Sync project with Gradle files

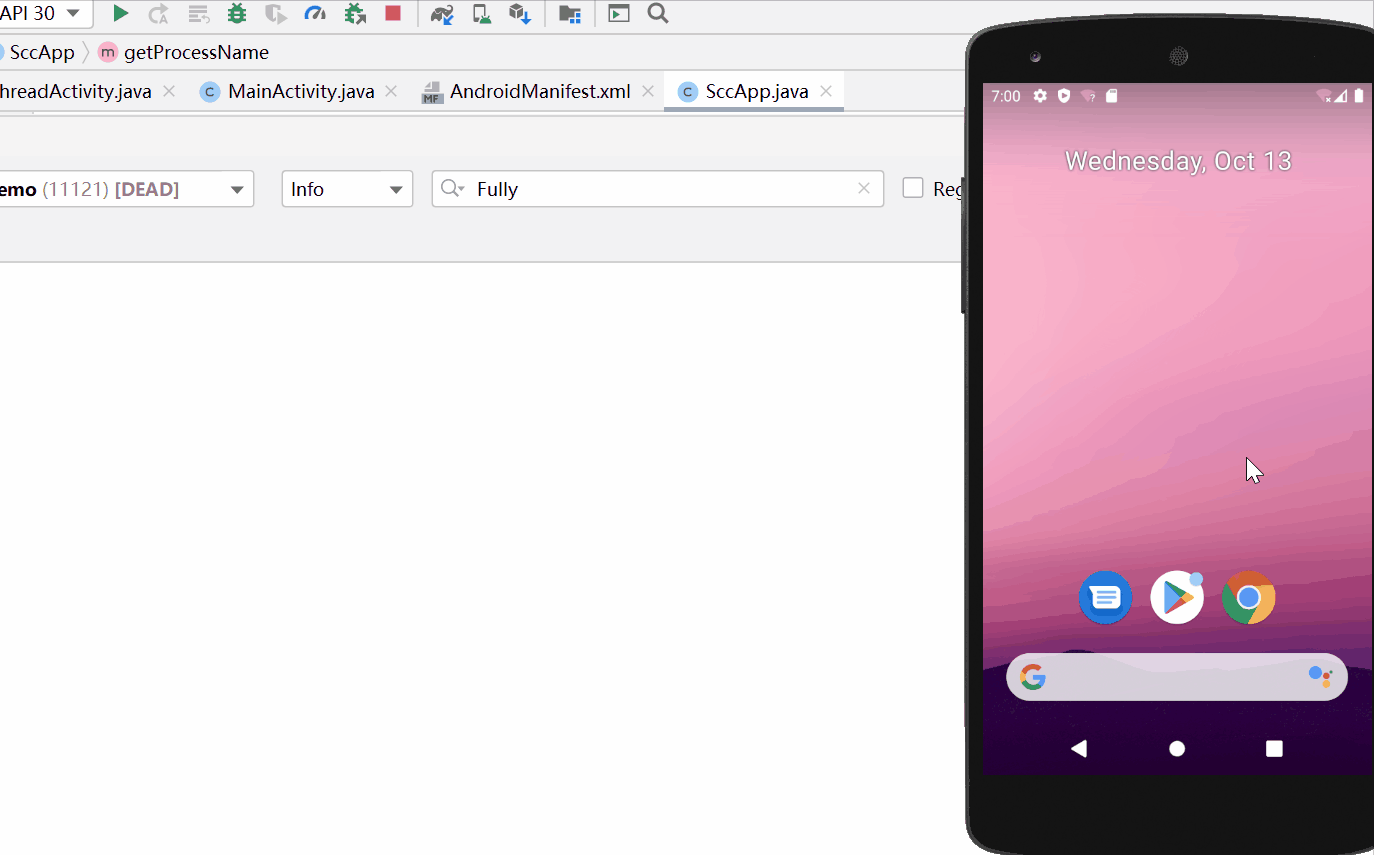pos(442,13)
